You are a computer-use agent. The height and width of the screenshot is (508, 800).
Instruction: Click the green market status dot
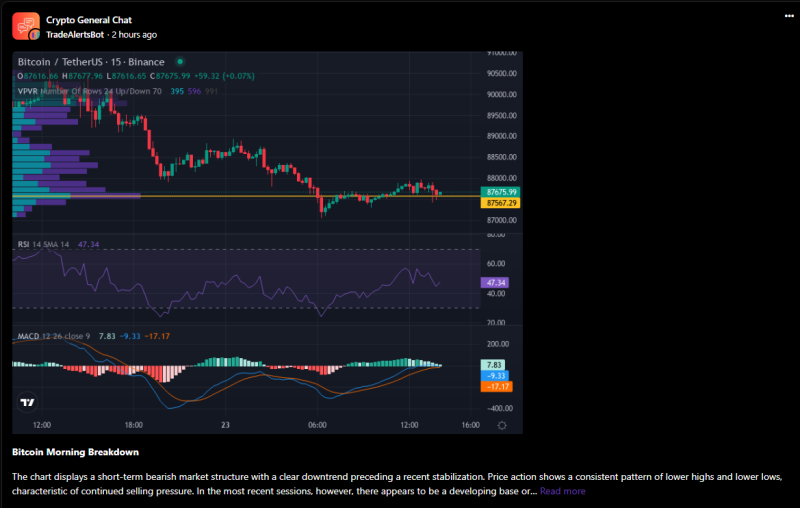coord(179,62)
